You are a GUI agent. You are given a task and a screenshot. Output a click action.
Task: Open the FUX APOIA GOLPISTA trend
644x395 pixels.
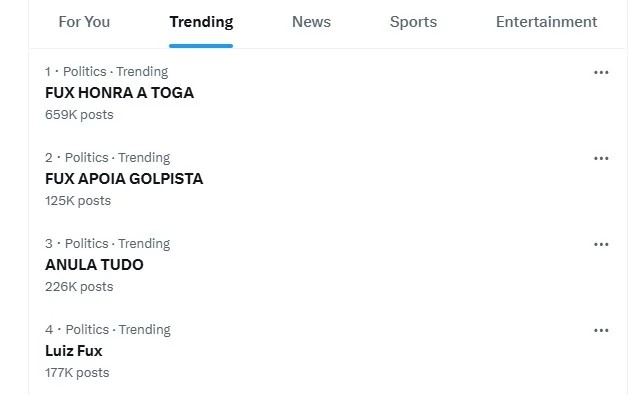click(x=124, y=179)
